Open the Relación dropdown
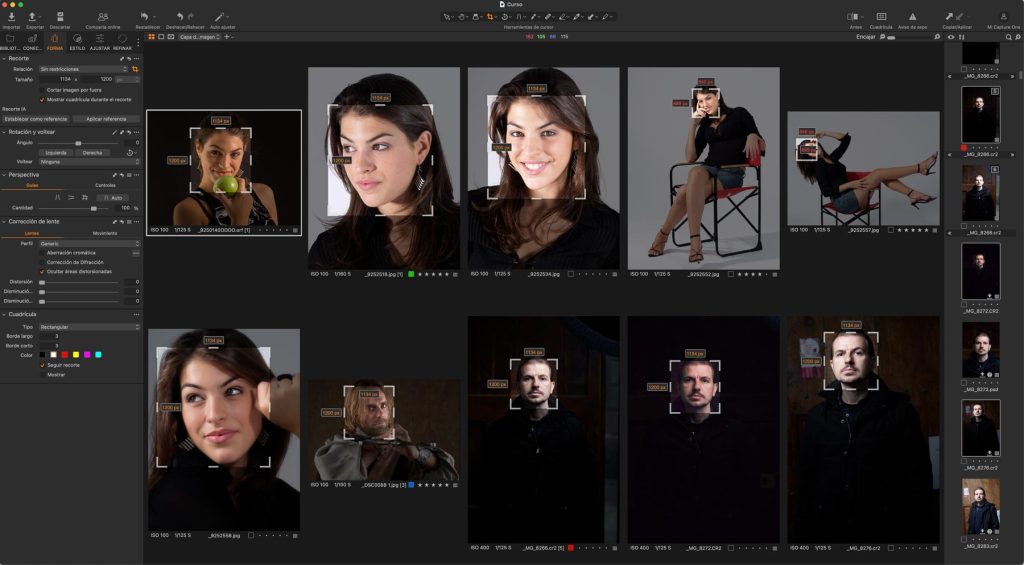 click(x=83, y=69)
